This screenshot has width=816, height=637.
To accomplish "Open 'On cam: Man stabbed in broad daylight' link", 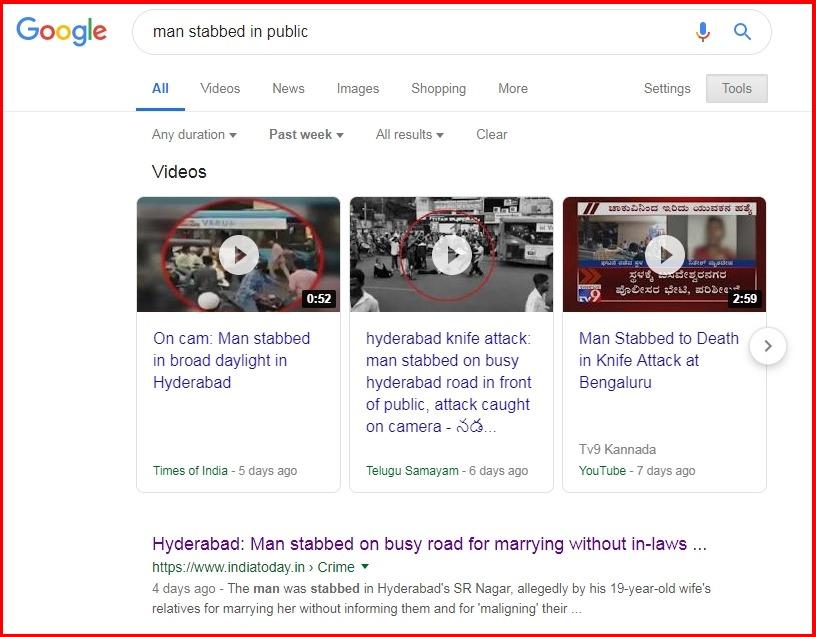I will click(232, 360).
